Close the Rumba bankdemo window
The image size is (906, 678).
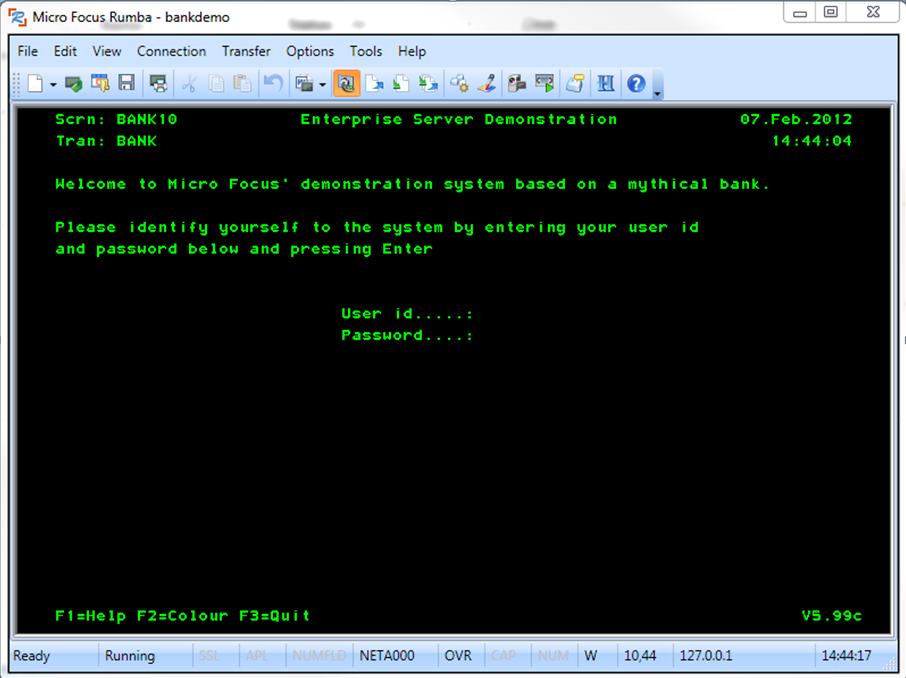(873, 12)
